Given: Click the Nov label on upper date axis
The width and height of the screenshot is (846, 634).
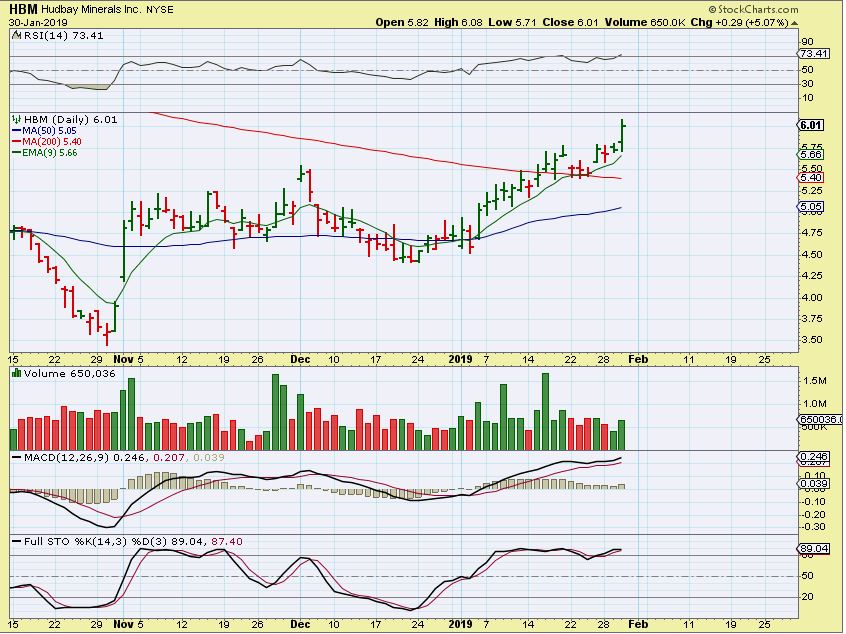Looking at the screenshot, I should tap(124, 359).
